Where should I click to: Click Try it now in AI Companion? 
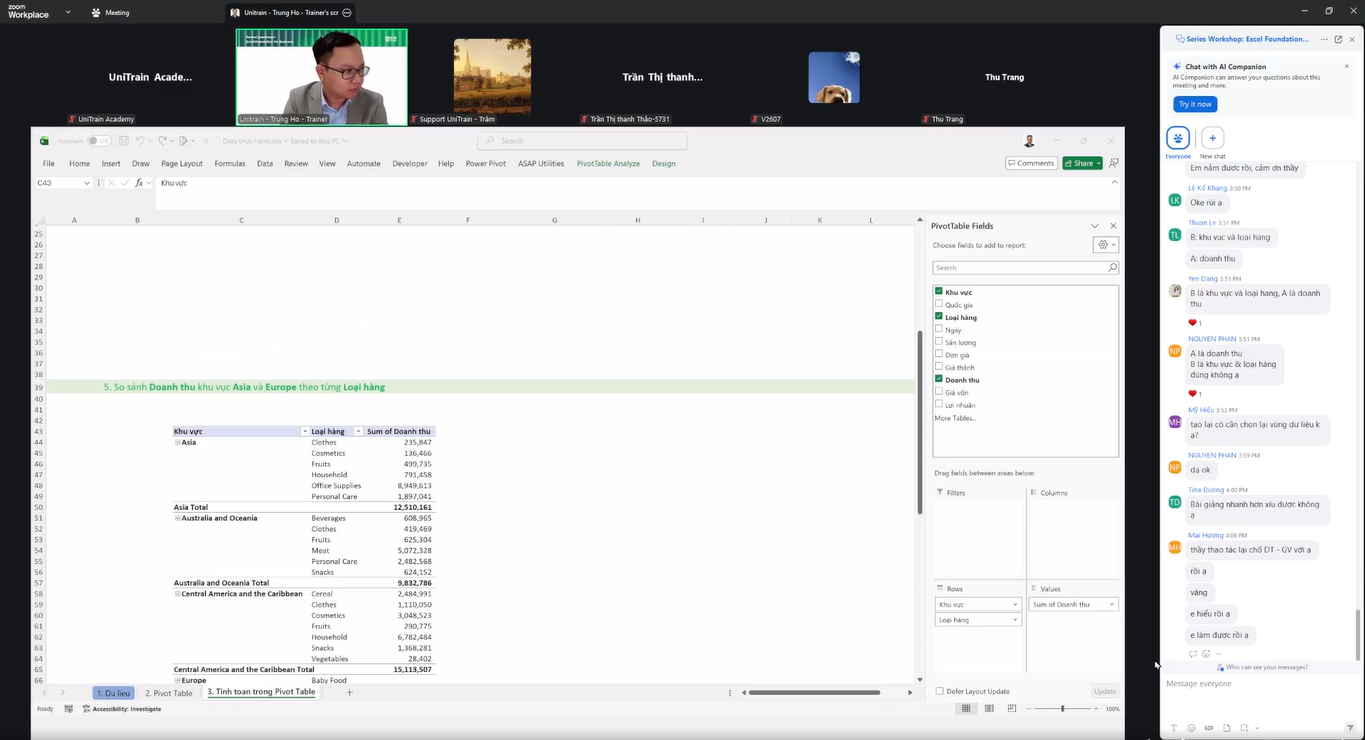coord(1195,104)
